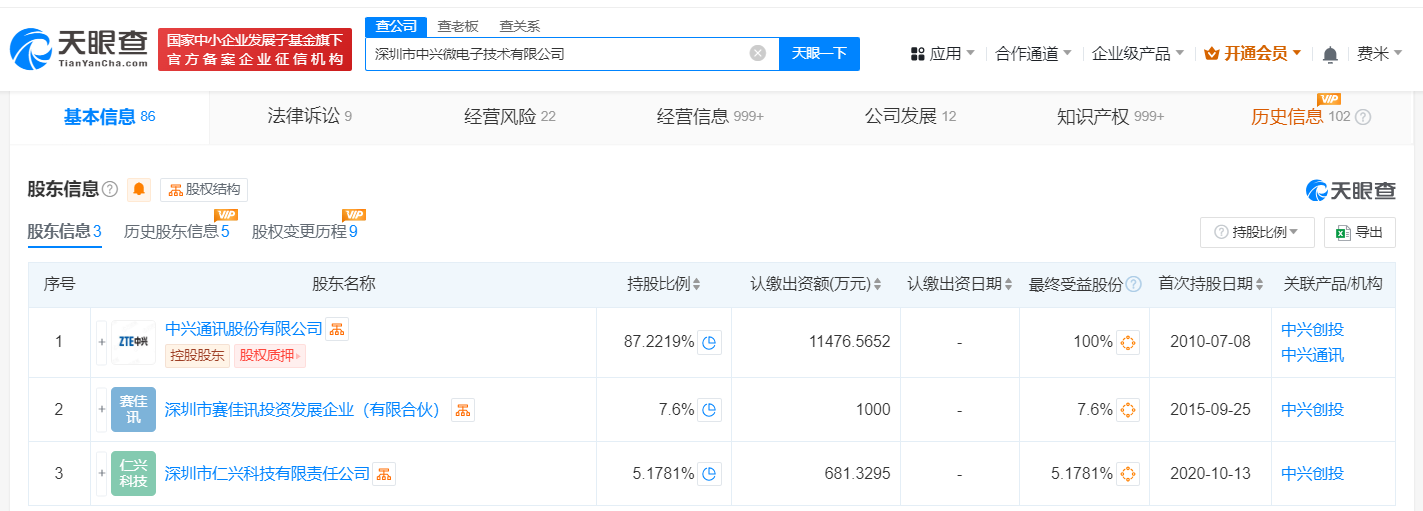Click the 天眼一下 search button
Viewport: 1423px width, 511px height.
point(819,54)
